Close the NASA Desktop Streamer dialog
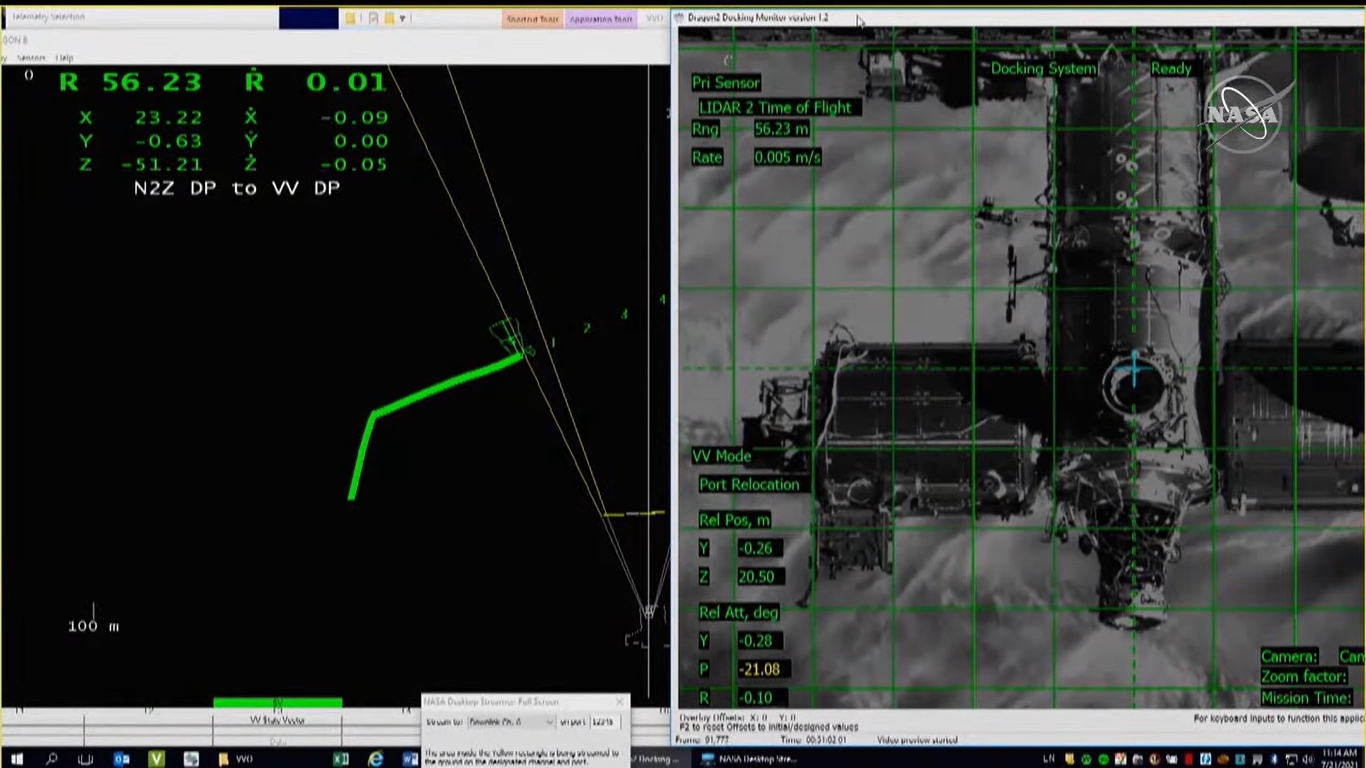Screen dimensions: 1366x768 (620, 702)
